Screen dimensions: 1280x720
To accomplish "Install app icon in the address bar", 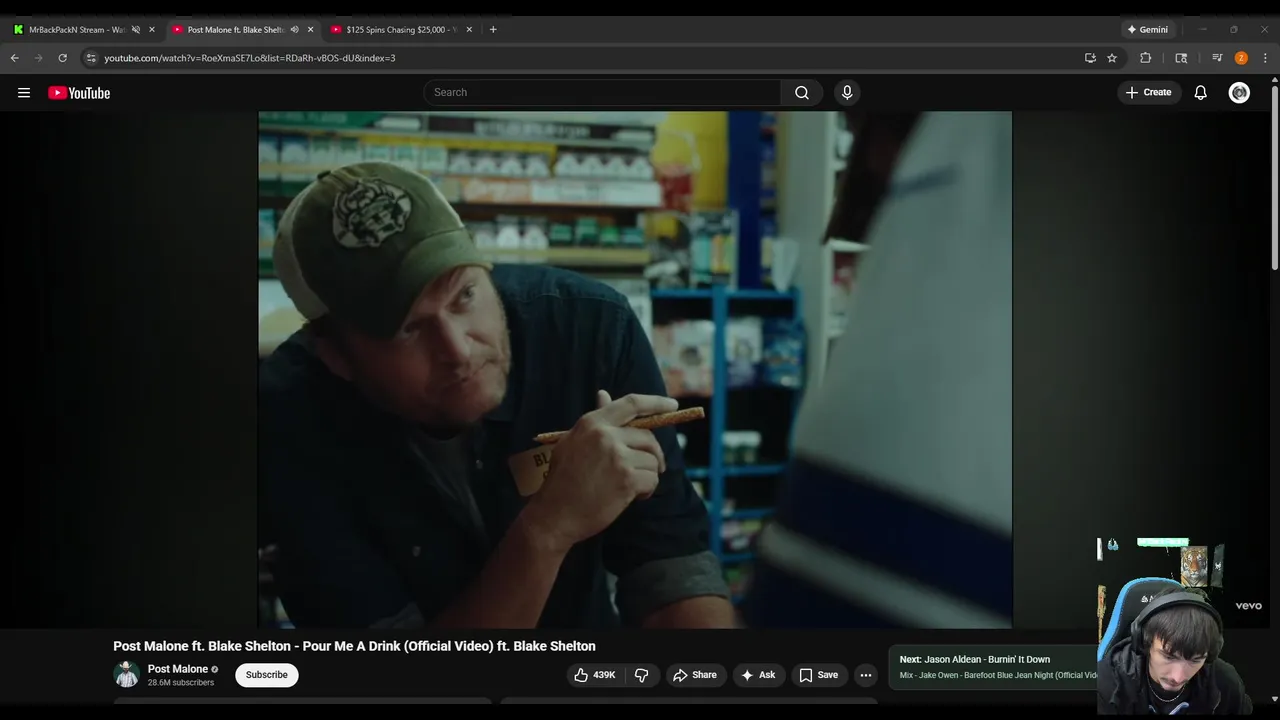I will pos(1090,58).
